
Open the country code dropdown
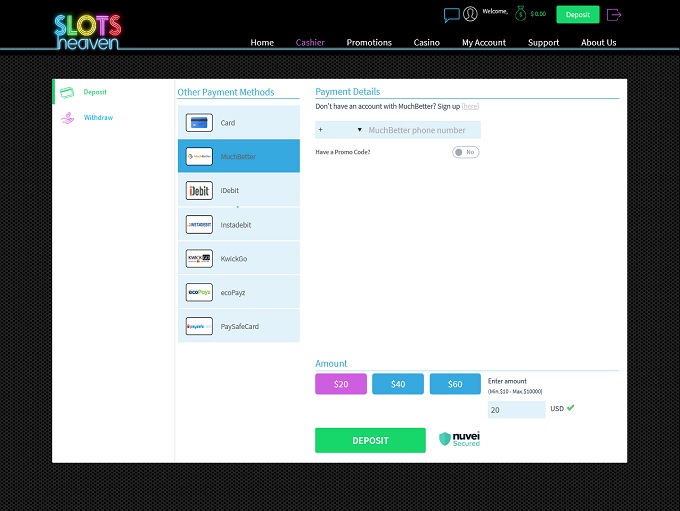[340, 130]
